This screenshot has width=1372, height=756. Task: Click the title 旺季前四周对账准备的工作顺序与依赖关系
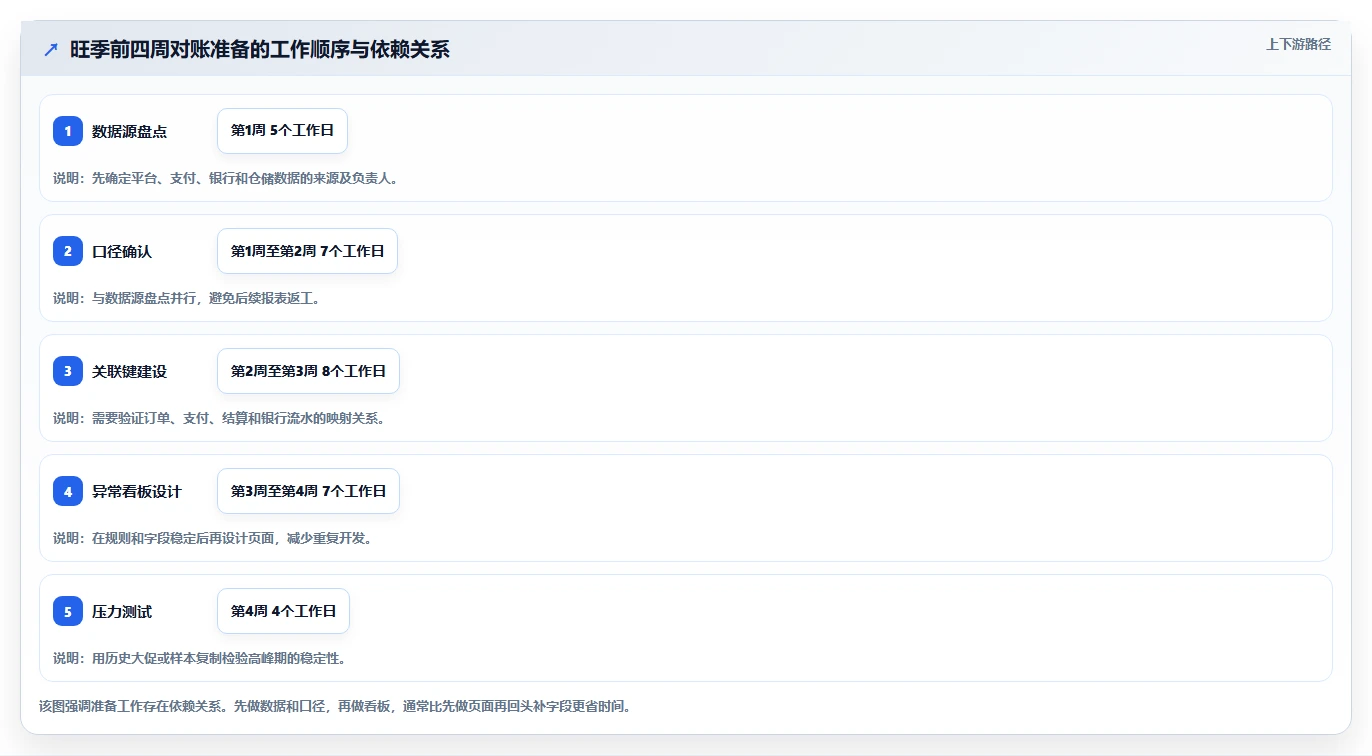click(260, 50)
